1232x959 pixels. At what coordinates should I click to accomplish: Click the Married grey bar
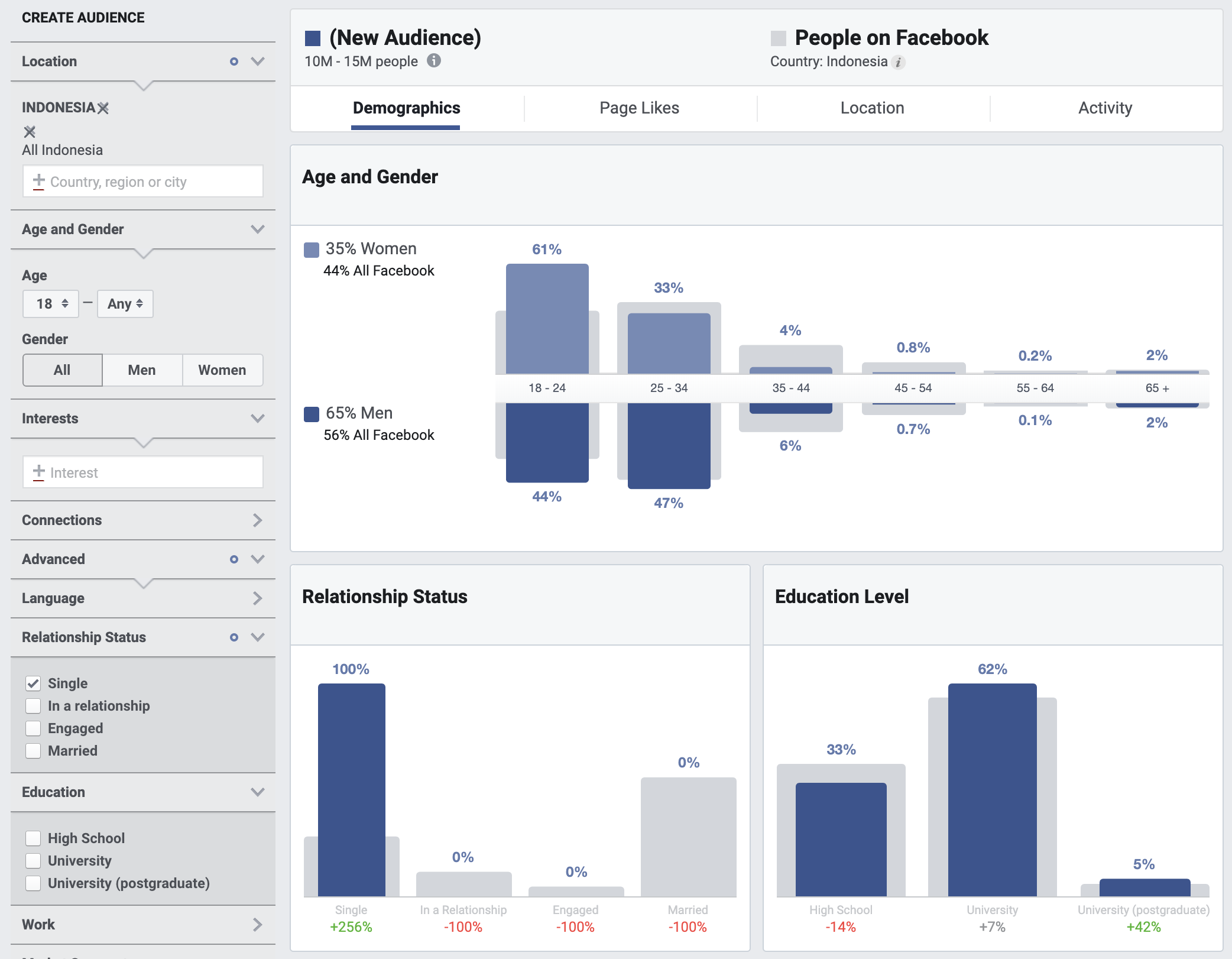689,837
